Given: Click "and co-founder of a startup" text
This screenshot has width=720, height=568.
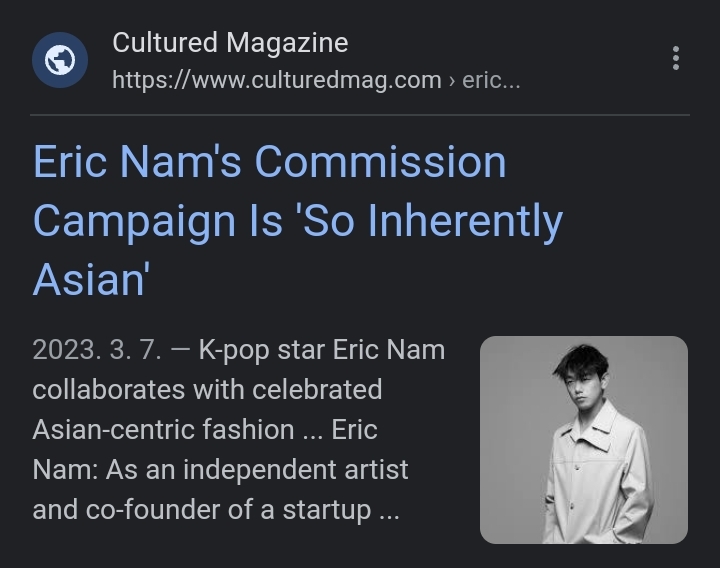Looking at the screenshot, I should pos(201,509).
